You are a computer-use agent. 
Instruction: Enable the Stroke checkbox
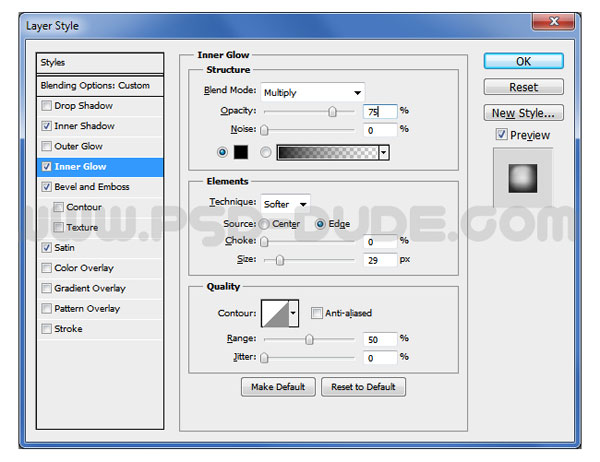[x=46, y=329]
